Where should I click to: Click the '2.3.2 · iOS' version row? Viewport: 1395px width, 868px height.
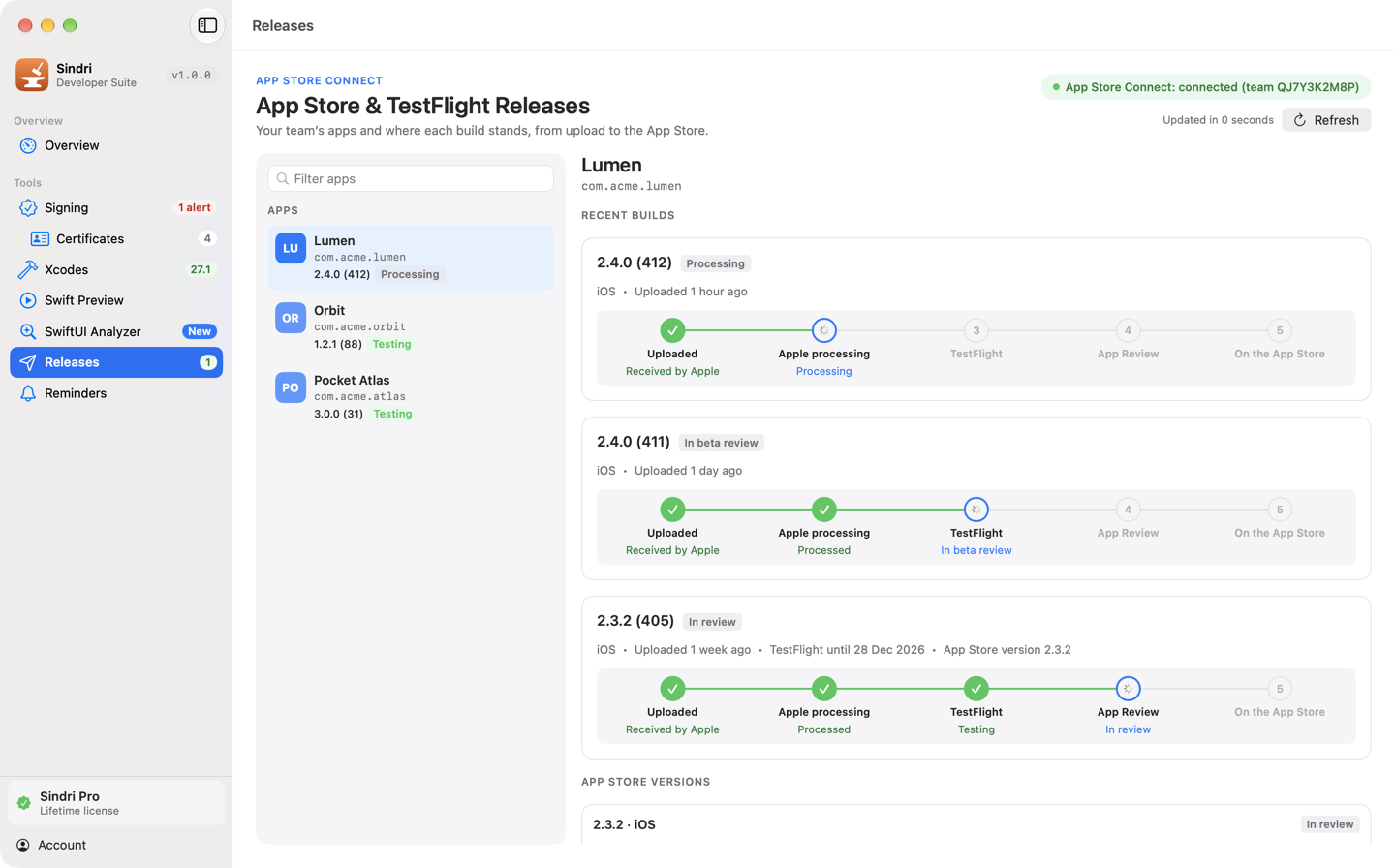click(976, 824)
